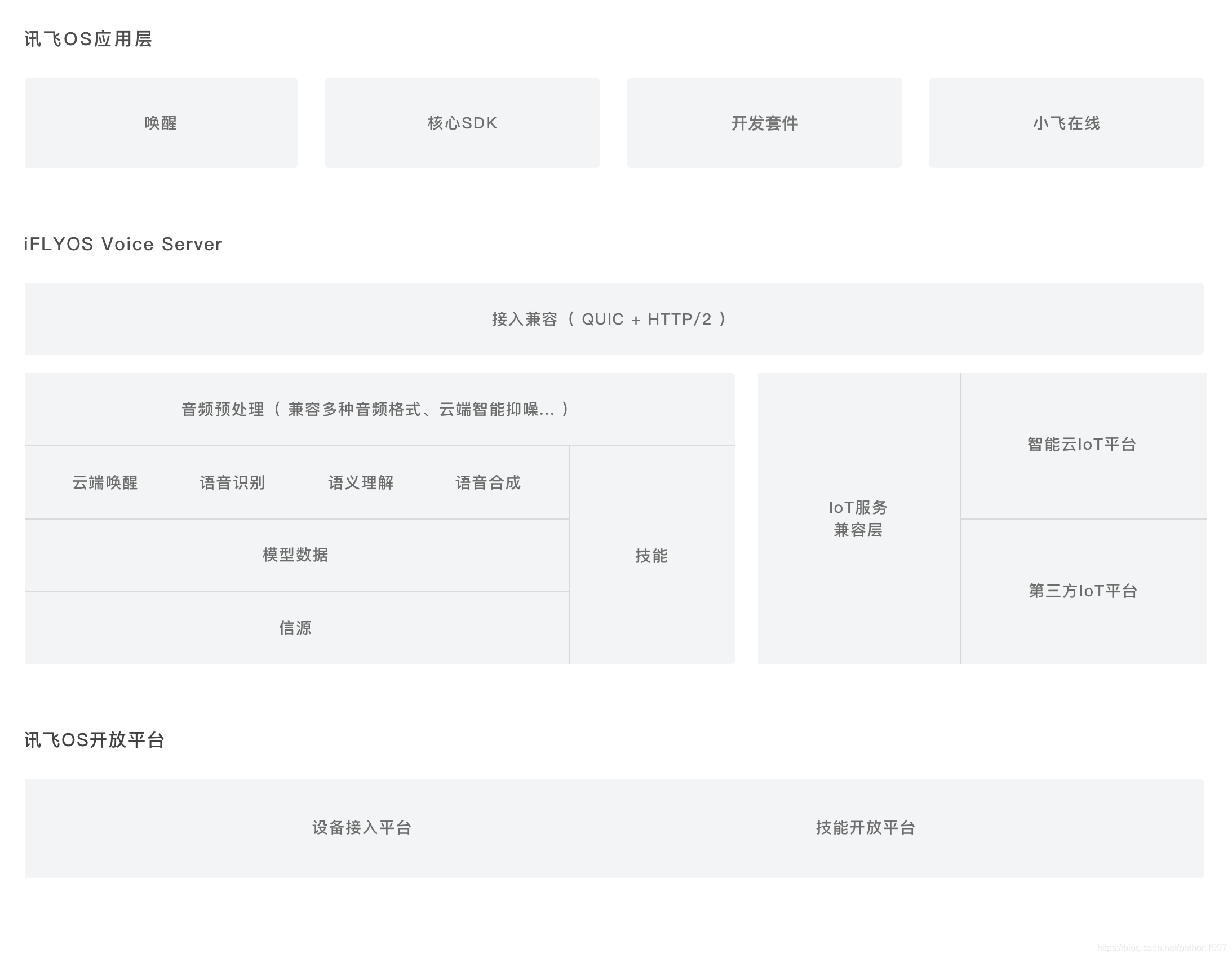Open the 语义理解 module

(x=361, y=483)
